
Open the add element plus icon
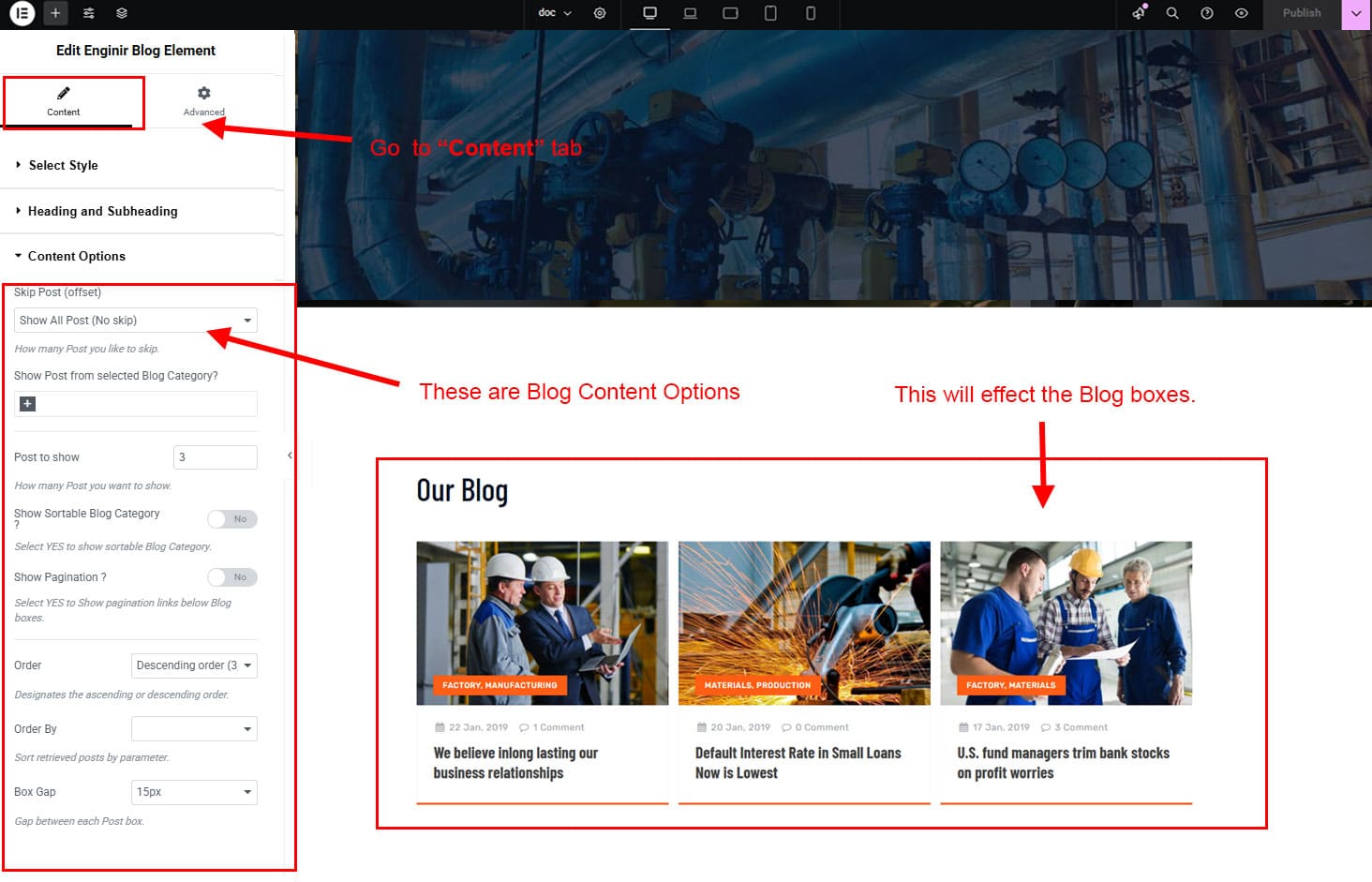(x=55, y=13)
